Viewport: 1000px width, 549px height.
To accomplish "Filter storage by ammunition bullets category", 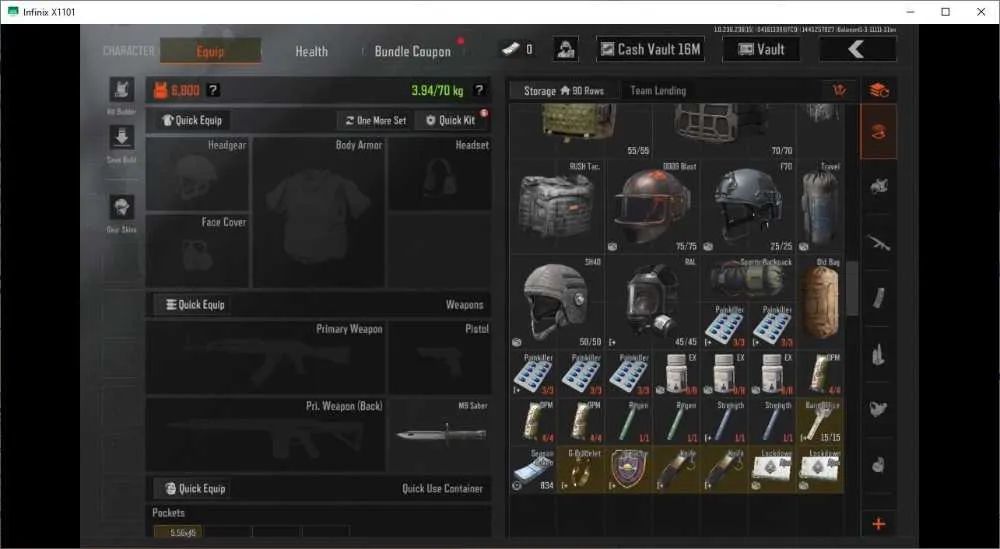I will click(878, 354).
